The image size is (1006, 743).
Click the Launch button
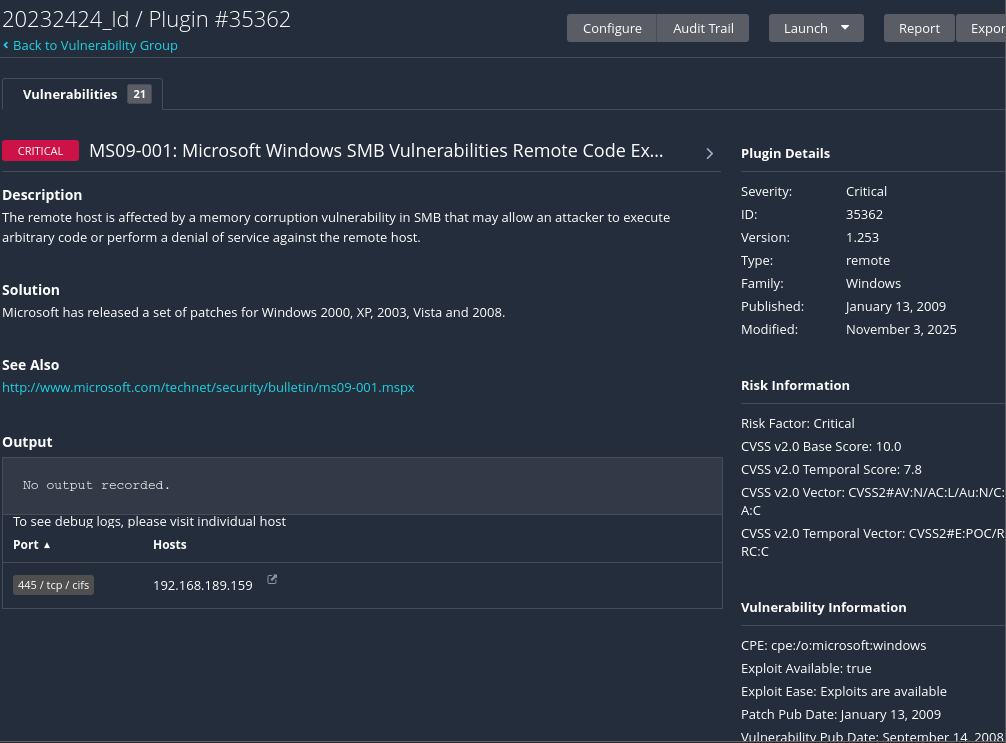point(805,28)
